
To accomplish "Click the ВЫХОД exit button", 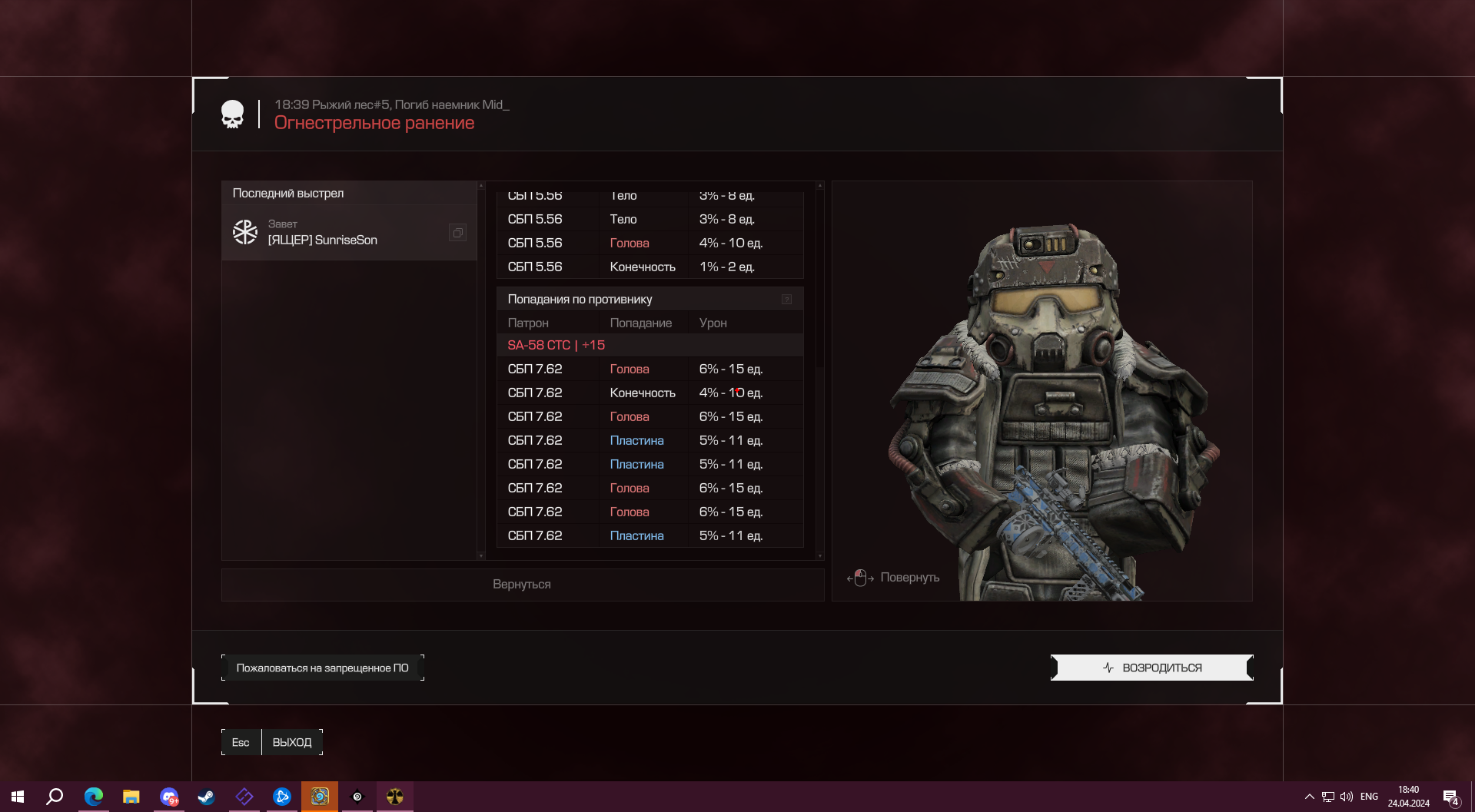I will tap(292, 742).
